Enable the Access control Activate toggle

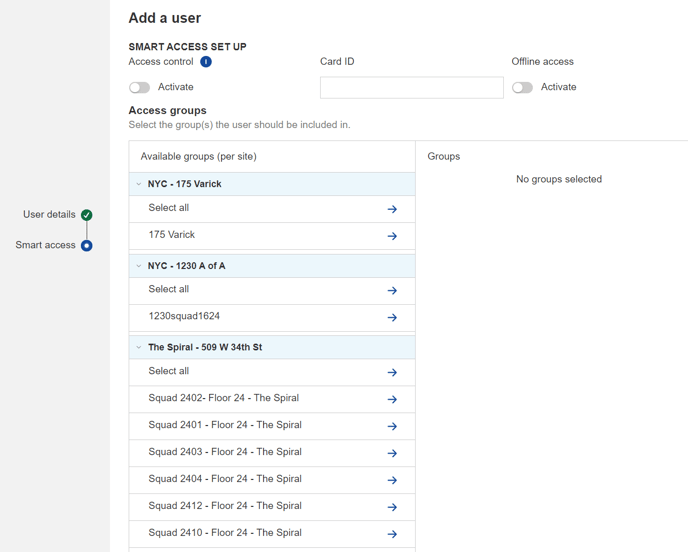139,88
